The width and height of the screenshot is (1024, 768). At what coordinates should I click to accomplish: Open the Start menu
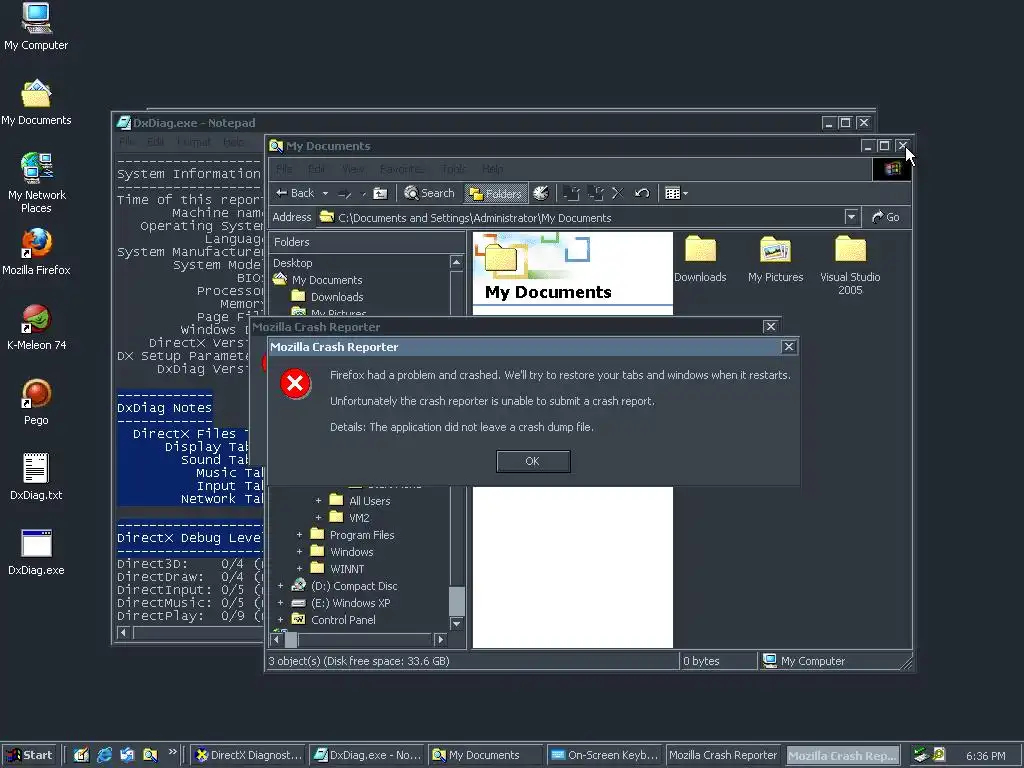click(31, 755)
